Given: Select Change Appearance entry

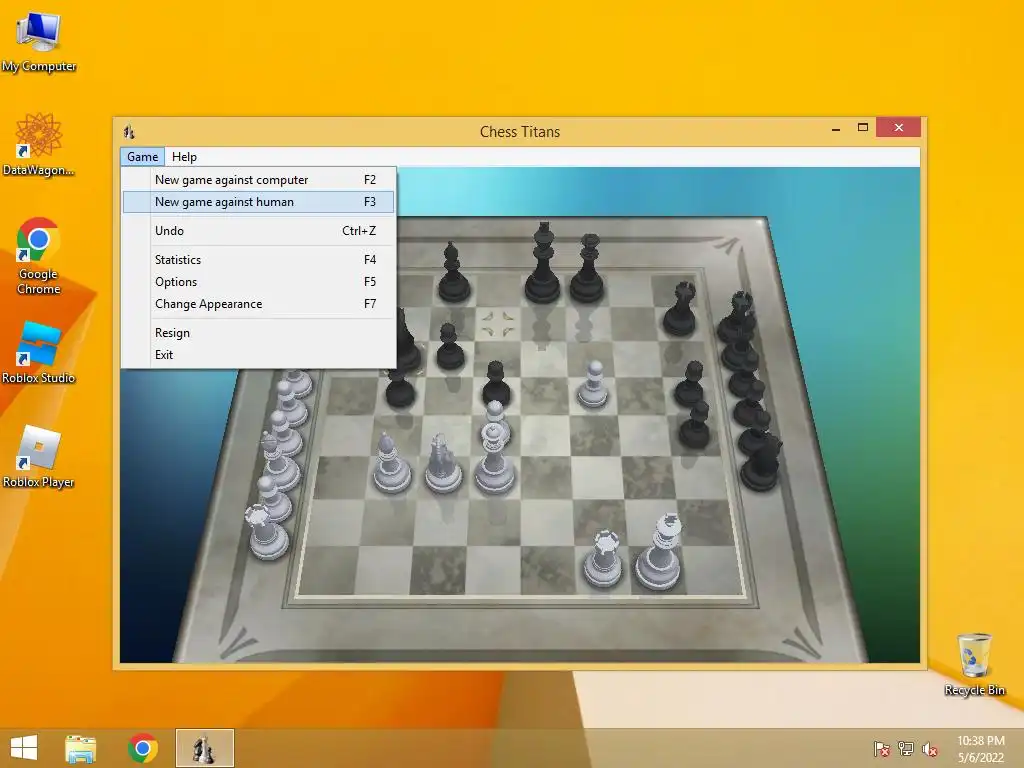Looking at the screenshot, I should click(x=259, y=304).
